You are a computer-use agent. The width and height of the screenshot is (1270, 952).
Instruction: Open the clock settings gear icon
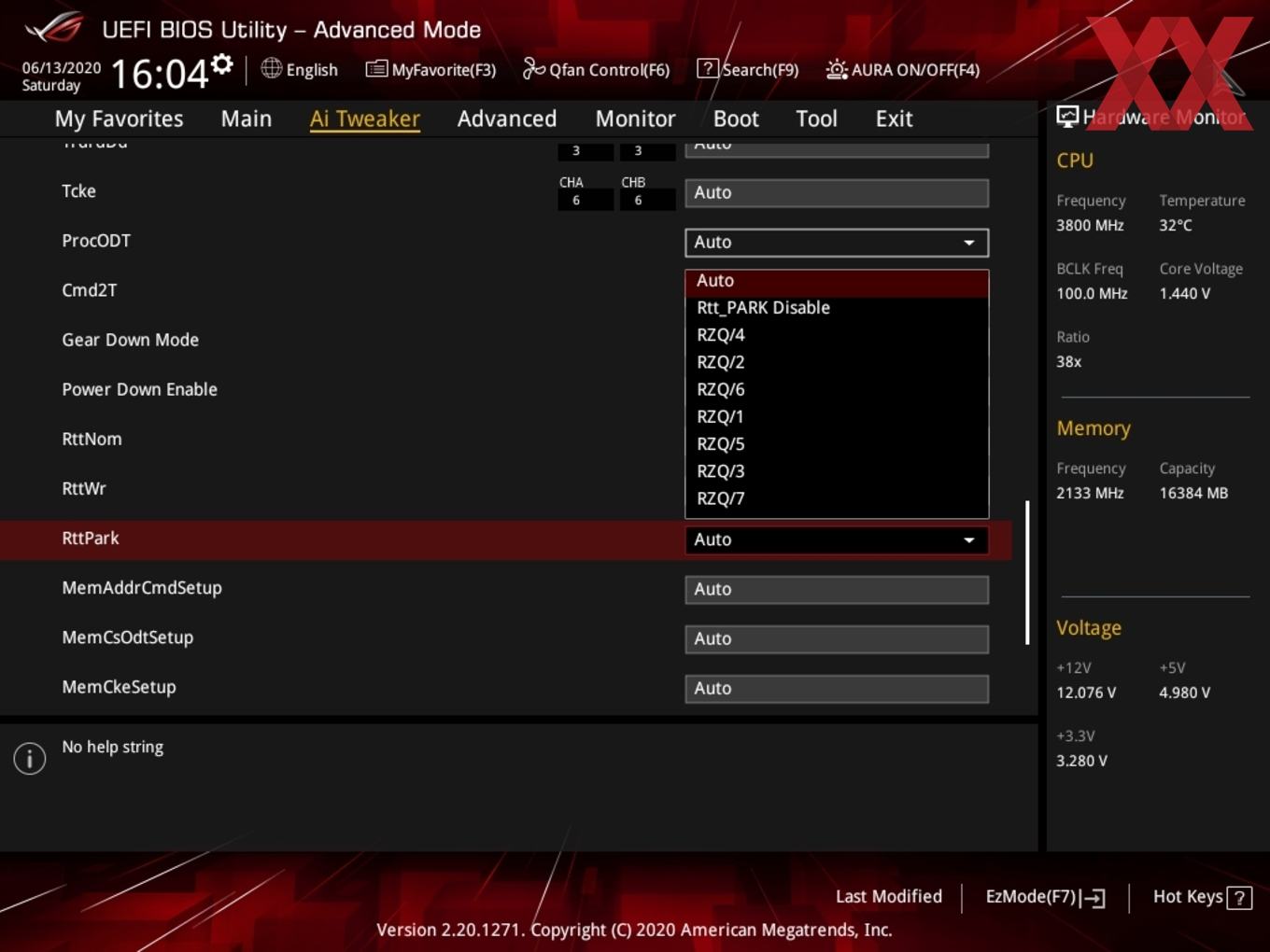pos(222,63)
